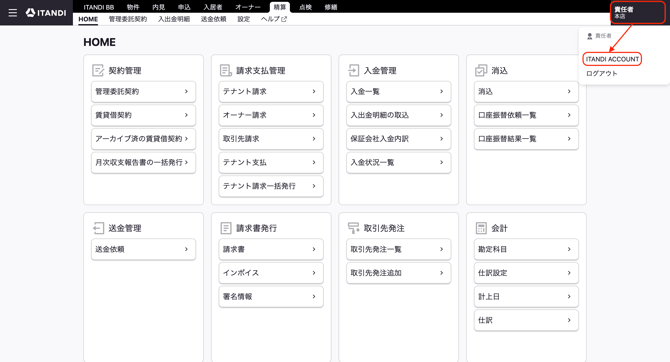Image resolution: width=670 pixels, height=362 pixels.
Task: Switch to the 点検 tab
Action: click(x=305, y=7)
